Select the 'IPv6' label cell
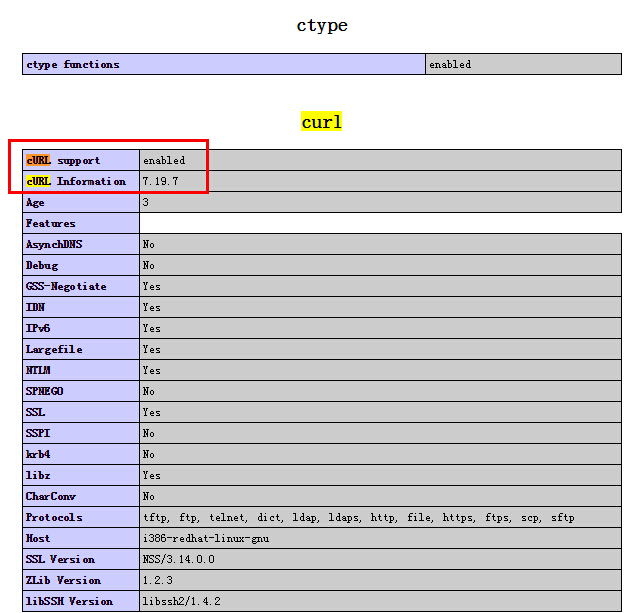The height and width of the screenshot is (613, 636). (x=81, y=328)
